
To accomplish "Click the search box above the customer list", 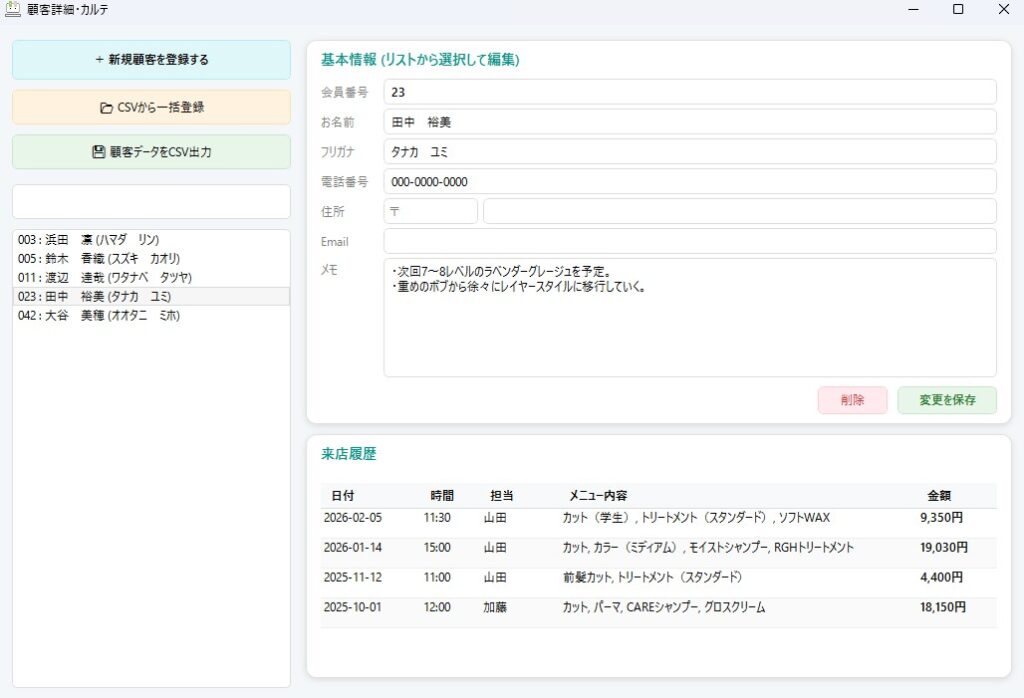I will tap(150, 201).
